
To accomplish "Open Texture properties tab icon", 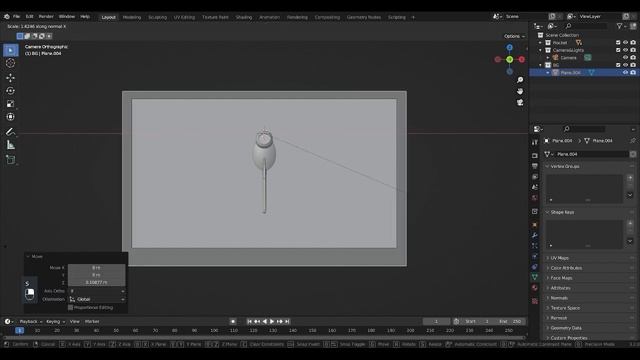I will (x=535, y=301).
